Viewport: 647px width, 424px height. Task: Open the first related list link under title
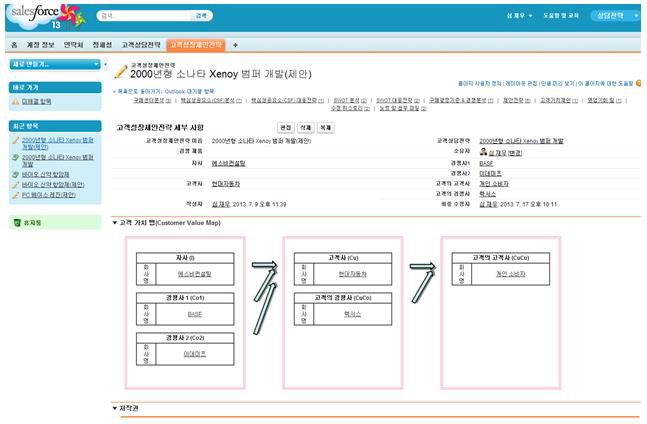coord(152,101)
